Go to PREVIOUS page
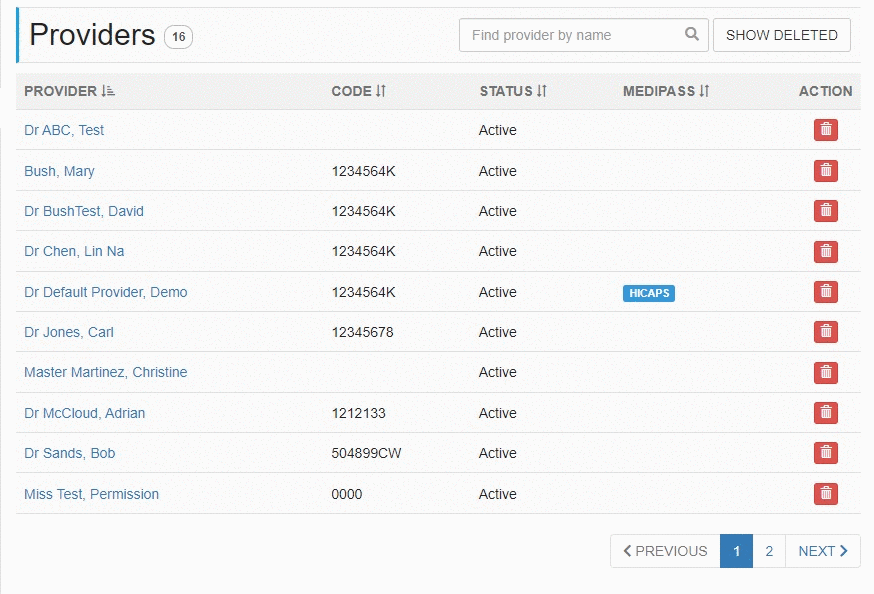 click(665, 551)
